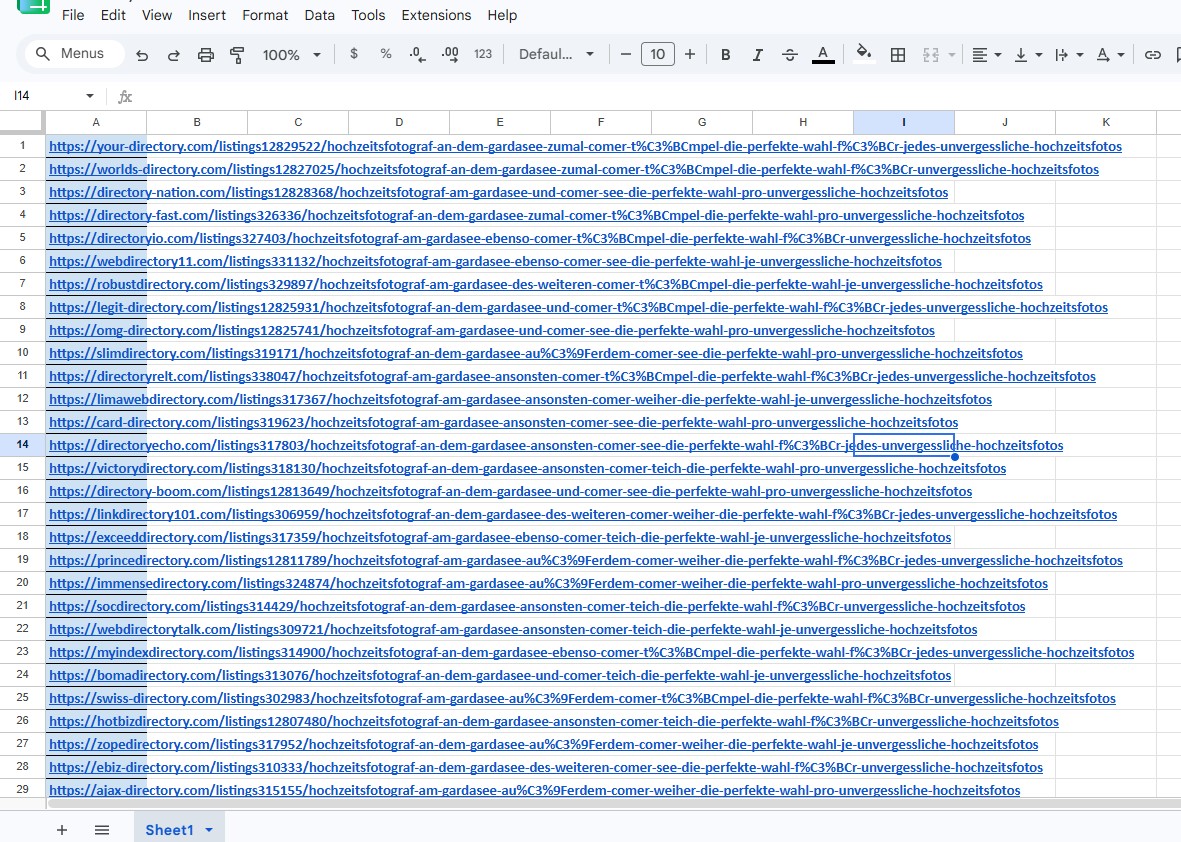Click the Merge cells icon
1181x842 pixels.
point(931,55)
